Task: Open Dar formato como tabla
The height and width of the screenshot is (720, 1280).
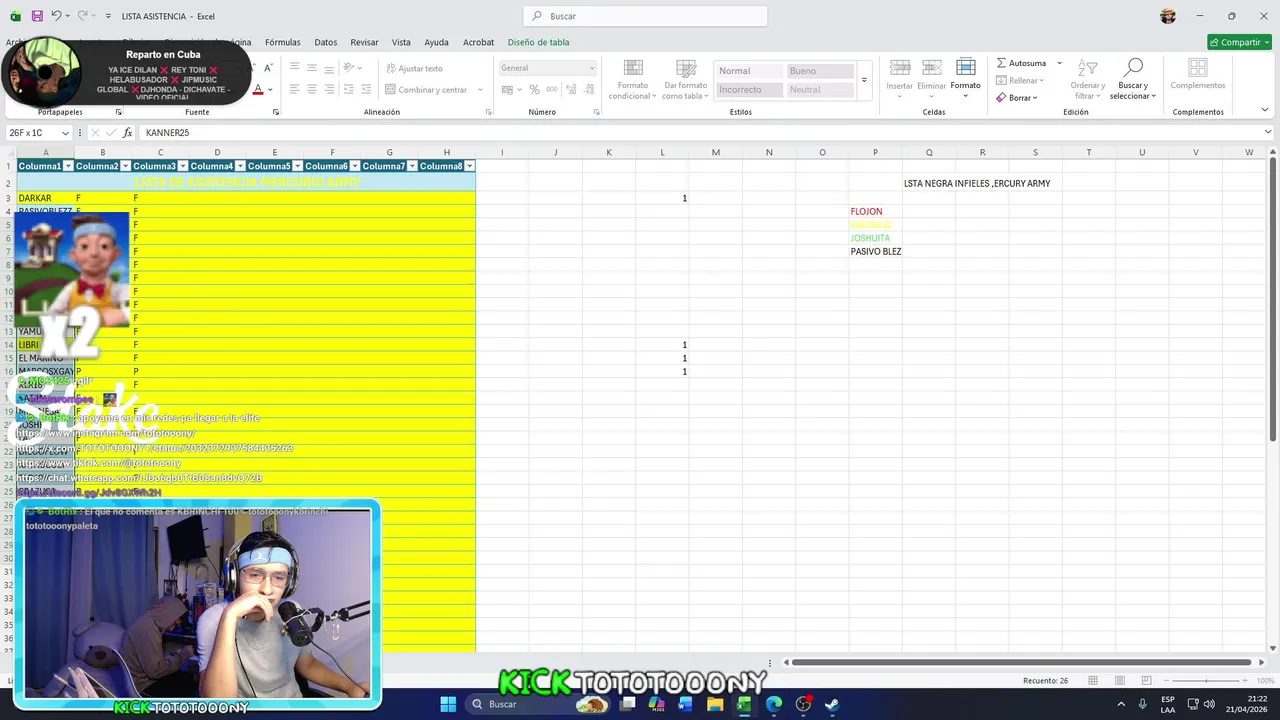Action: [685, 79]
